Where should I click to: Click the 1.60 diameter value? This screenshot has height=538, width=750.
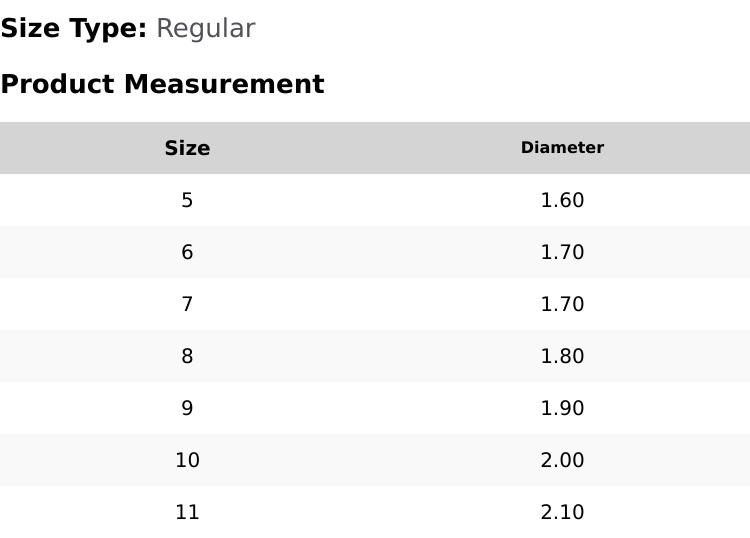click(x=562, y=200)
